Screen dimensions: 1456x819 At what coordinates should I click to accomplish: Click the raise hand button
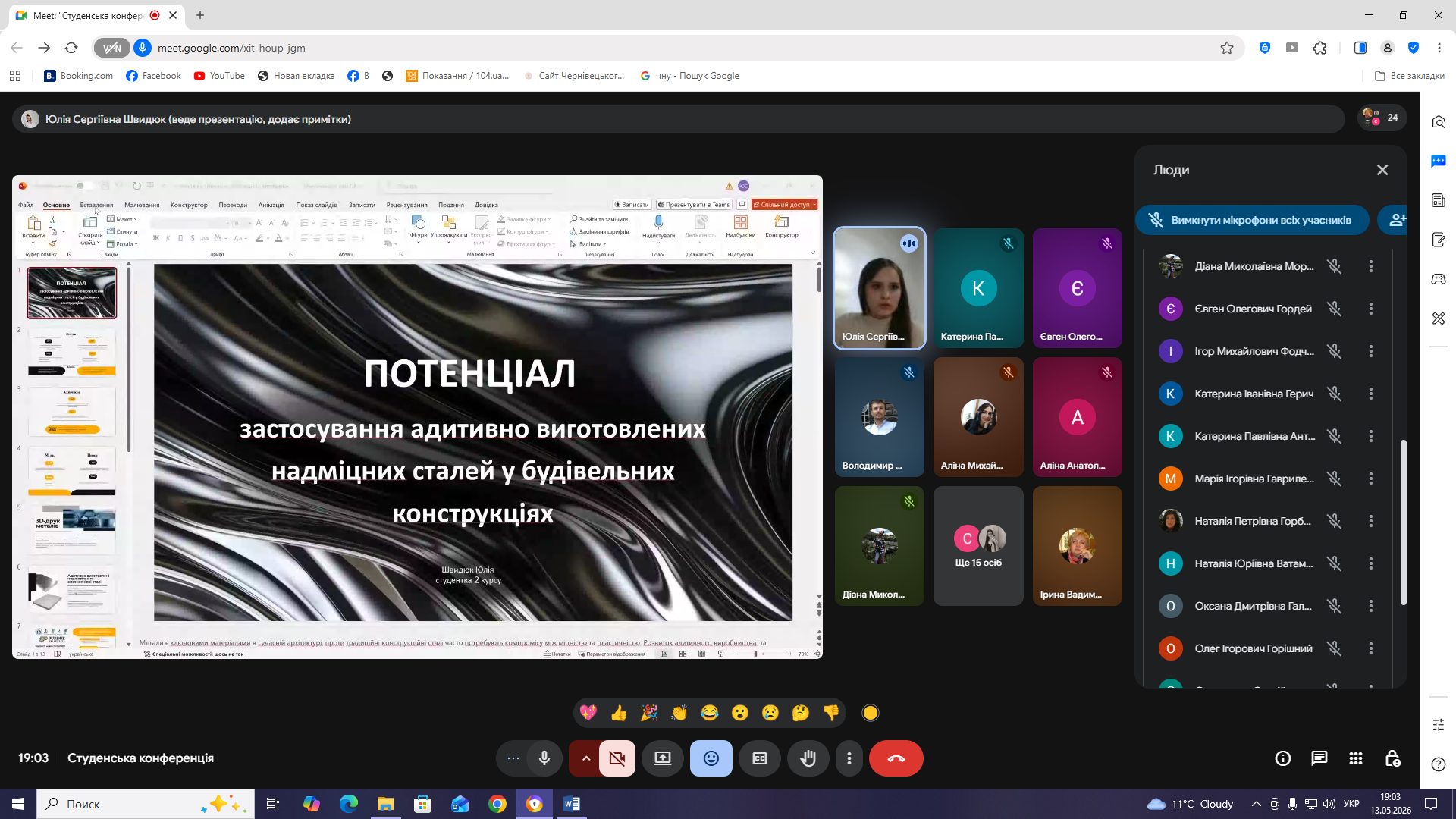(808, 758)
